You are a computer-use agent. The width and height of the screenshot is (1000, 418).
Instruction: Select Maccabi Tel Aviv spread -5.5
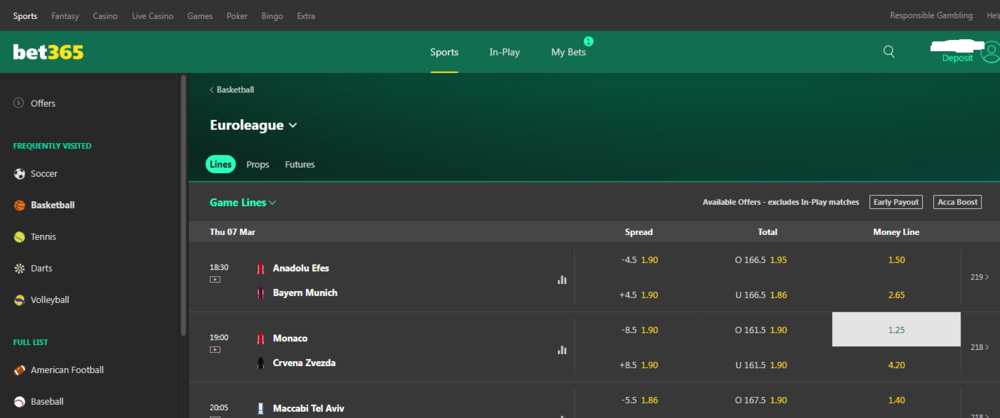(639, 400)
